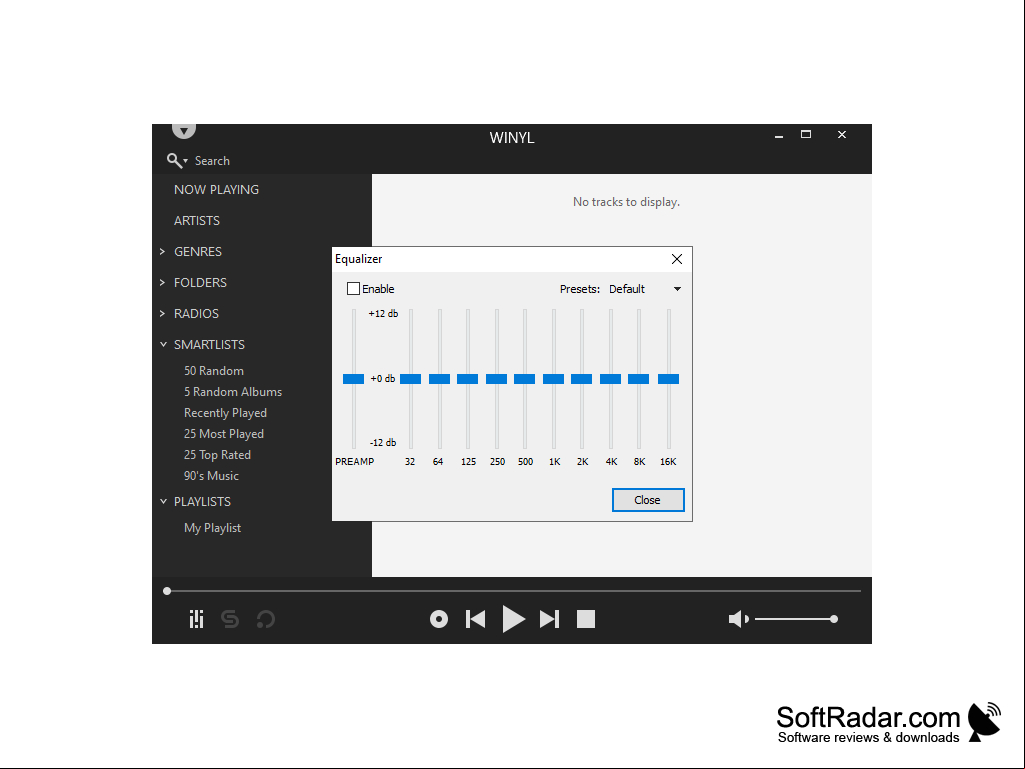Screen dimensions: 1025x769
Task: Select the 25 Top Rated smartlist
Action: coord(217,454)
